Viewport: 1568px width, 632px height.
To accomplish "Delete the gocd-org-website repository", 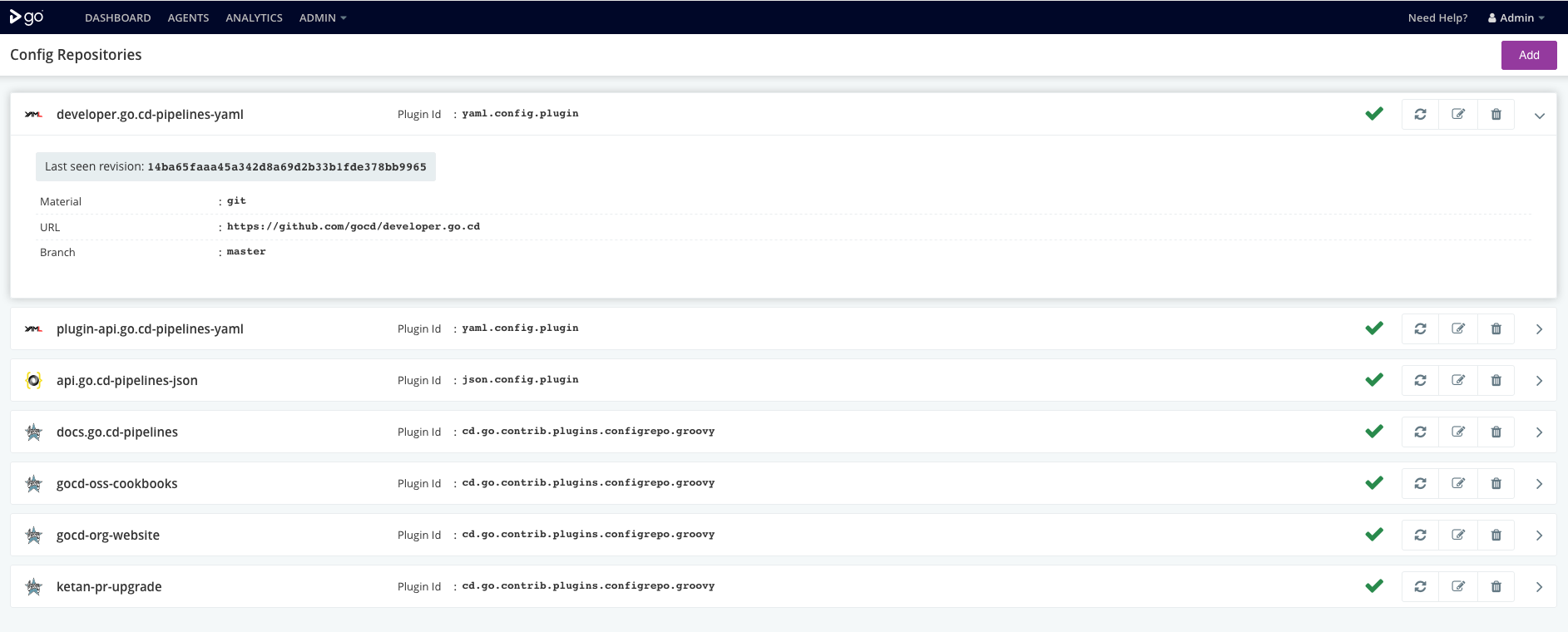I will (x=1496, y=535).
